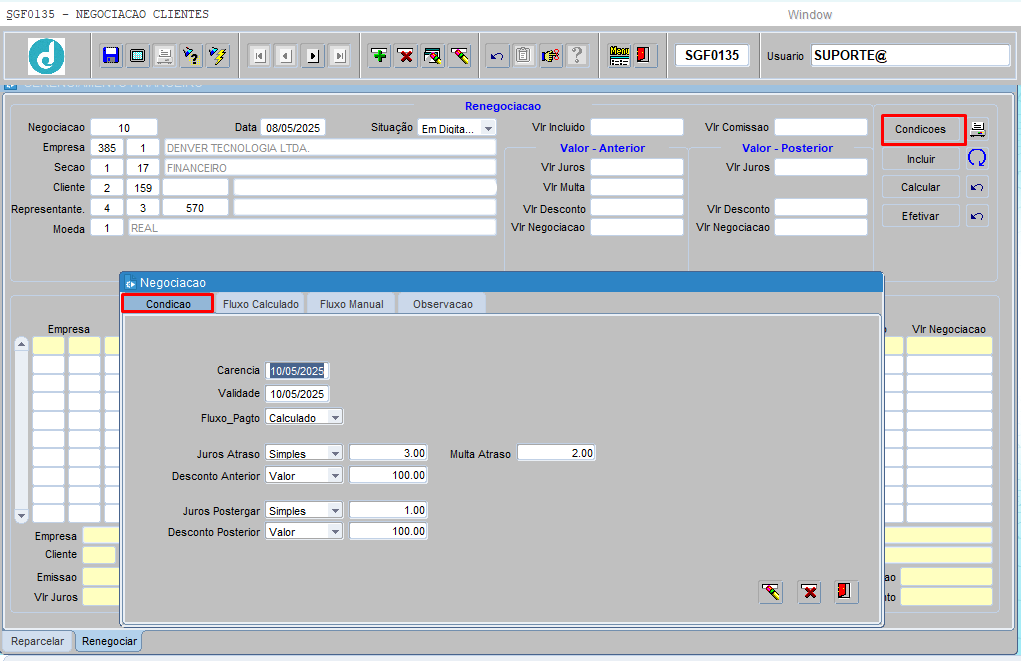Click the Vlr Incluido field
This screenshot has height=661, width=1021.
pyautogui.click(x=636, y=127)
